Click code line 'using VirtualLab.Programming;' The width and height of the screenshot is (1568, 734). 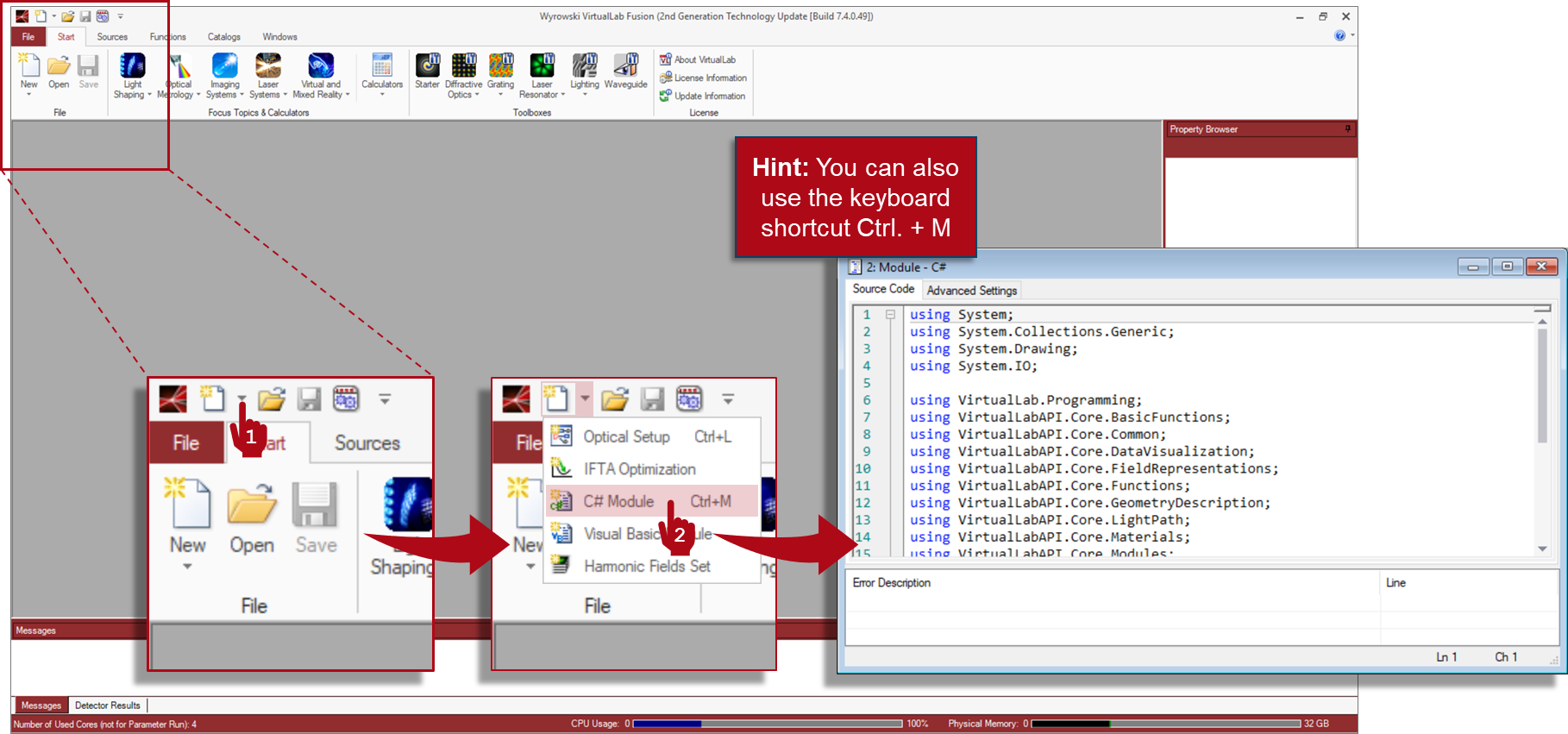tap(1025, 400)
